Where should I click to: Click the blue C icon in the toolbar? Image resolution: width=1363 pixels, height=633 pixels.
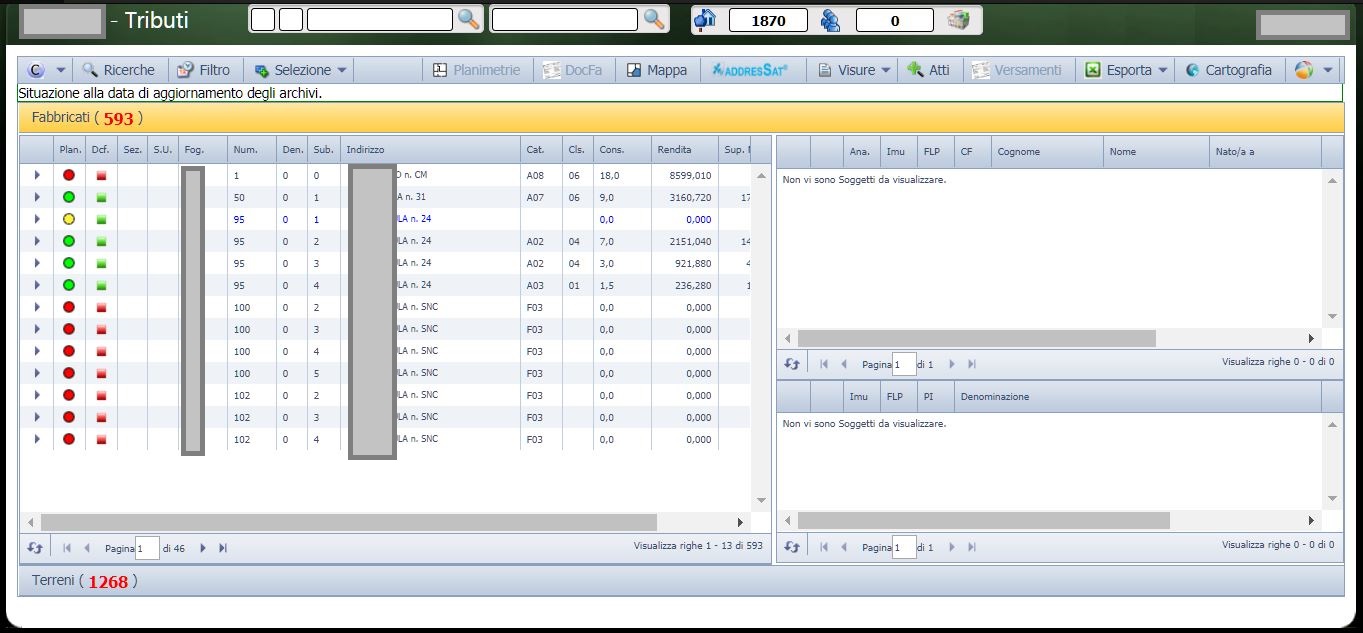37,70
